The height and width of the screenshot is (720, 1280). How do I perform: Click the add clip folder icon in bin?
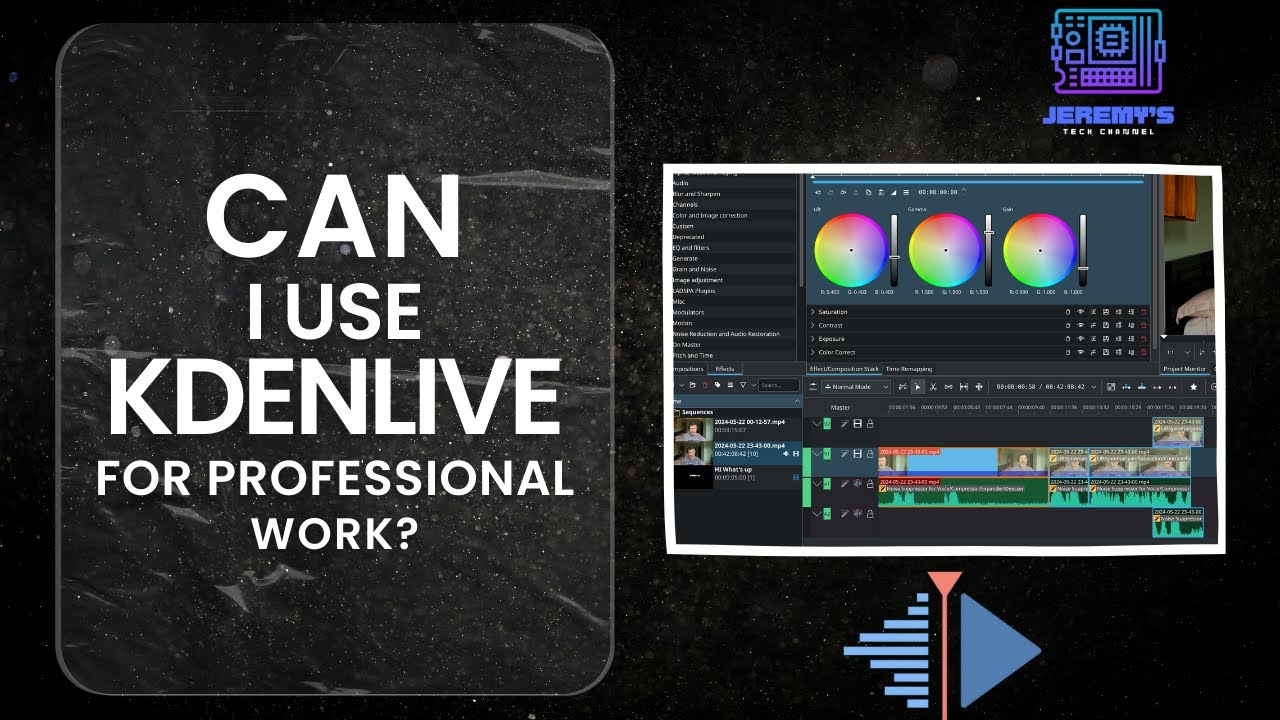point(693,385)
